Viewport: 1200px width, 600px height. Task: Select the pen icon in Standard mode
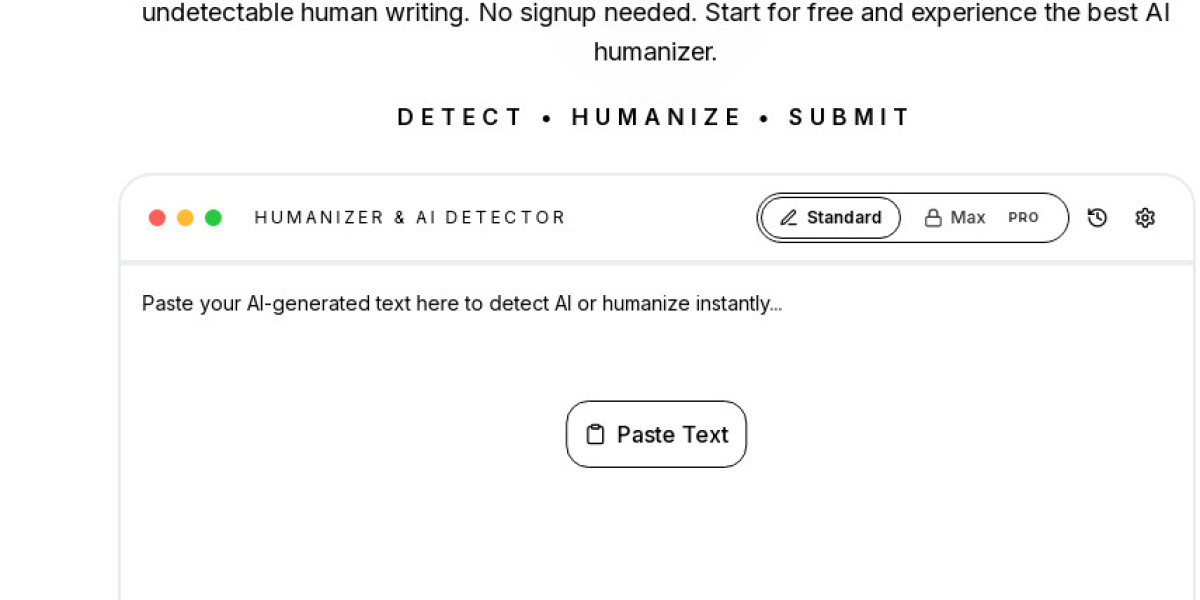click(x=789, y=217)
